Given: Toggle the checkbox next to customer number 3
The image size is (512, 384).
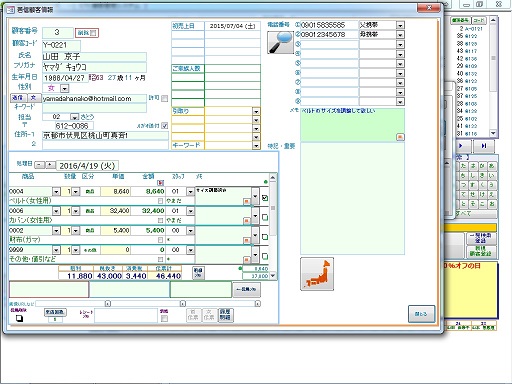Looking at the screenshot, I should pyautogui.click(x=93, y=33).
